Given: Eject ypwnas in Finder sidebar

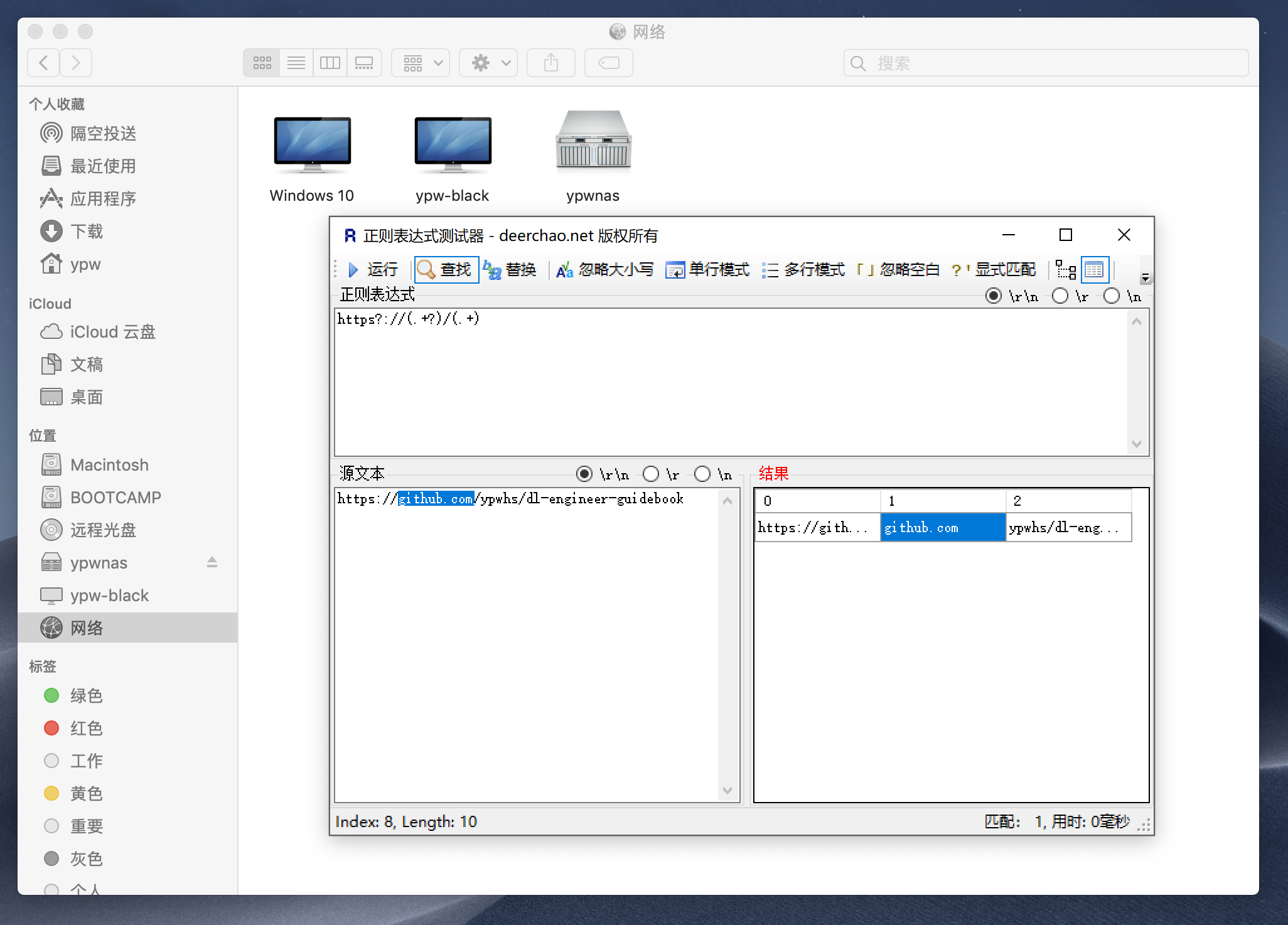Looking at the screenshot, I should [212, 562].
